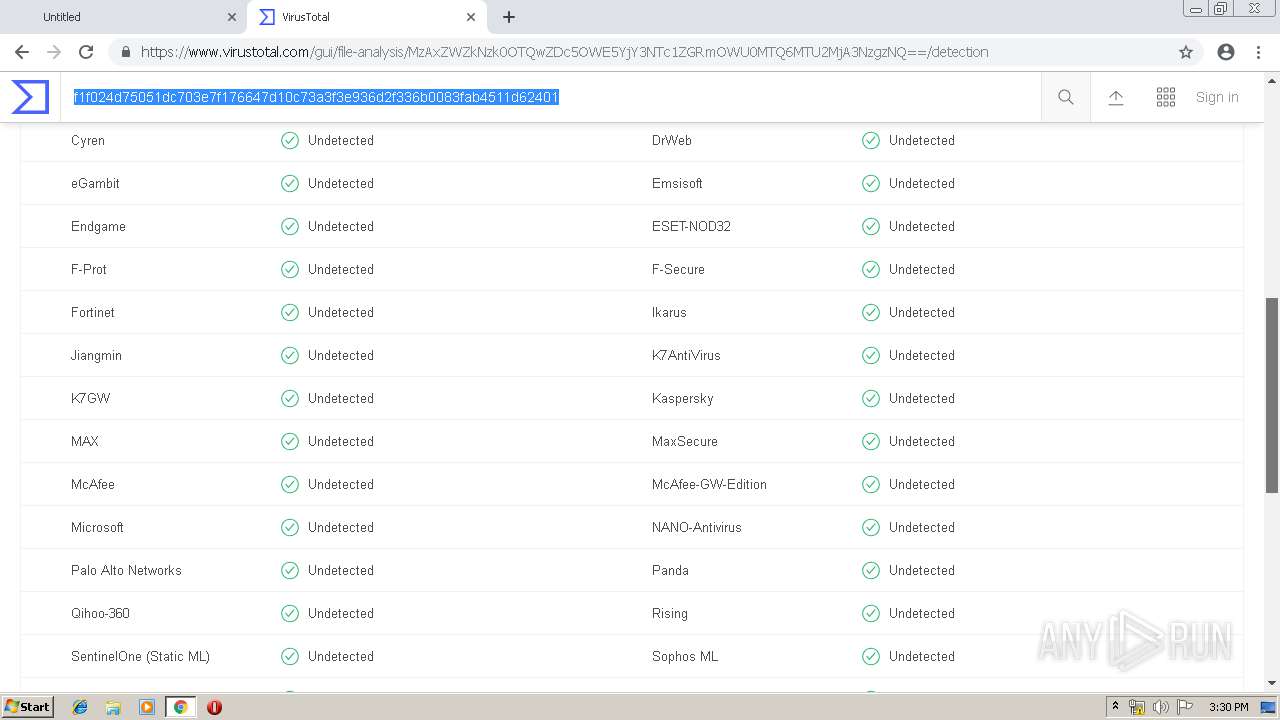Viewport: 1280px width, 720px height.
Task: Bookmark this page with the star icon
Action: click(x=1186, y=52)
